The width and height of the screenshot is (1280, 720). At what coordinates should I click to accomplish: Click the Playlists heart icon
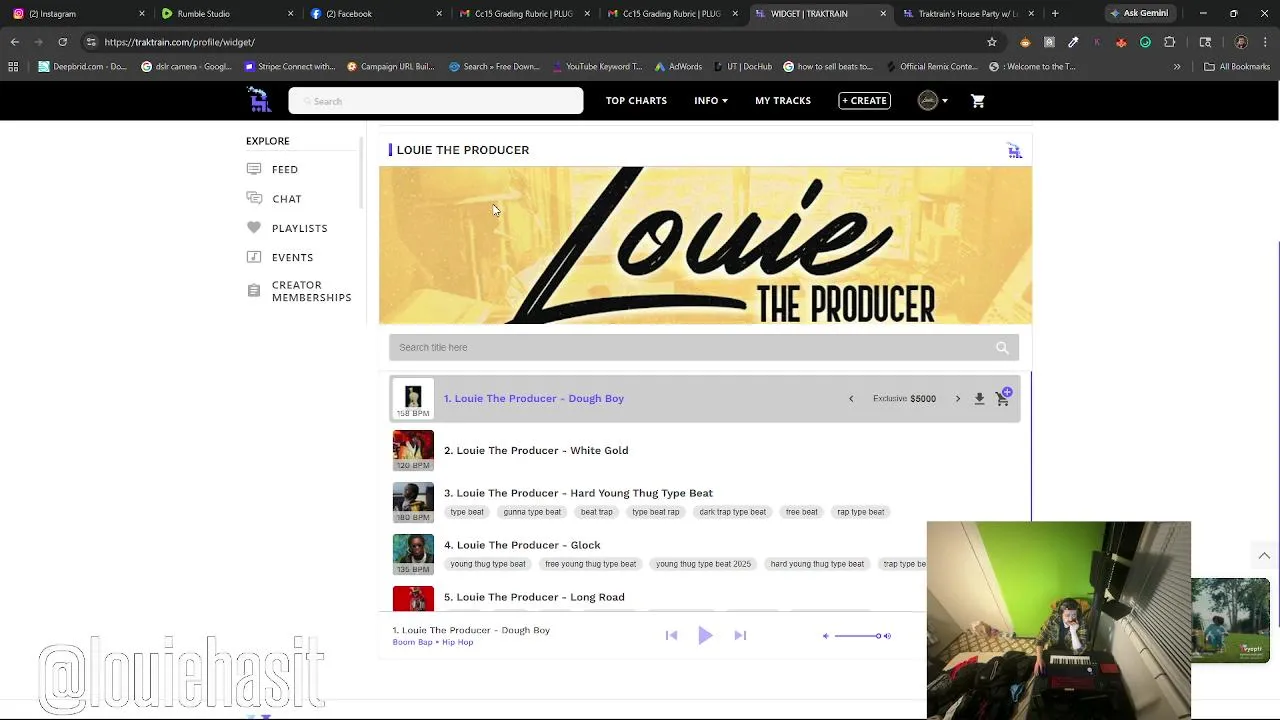[254, 228]
